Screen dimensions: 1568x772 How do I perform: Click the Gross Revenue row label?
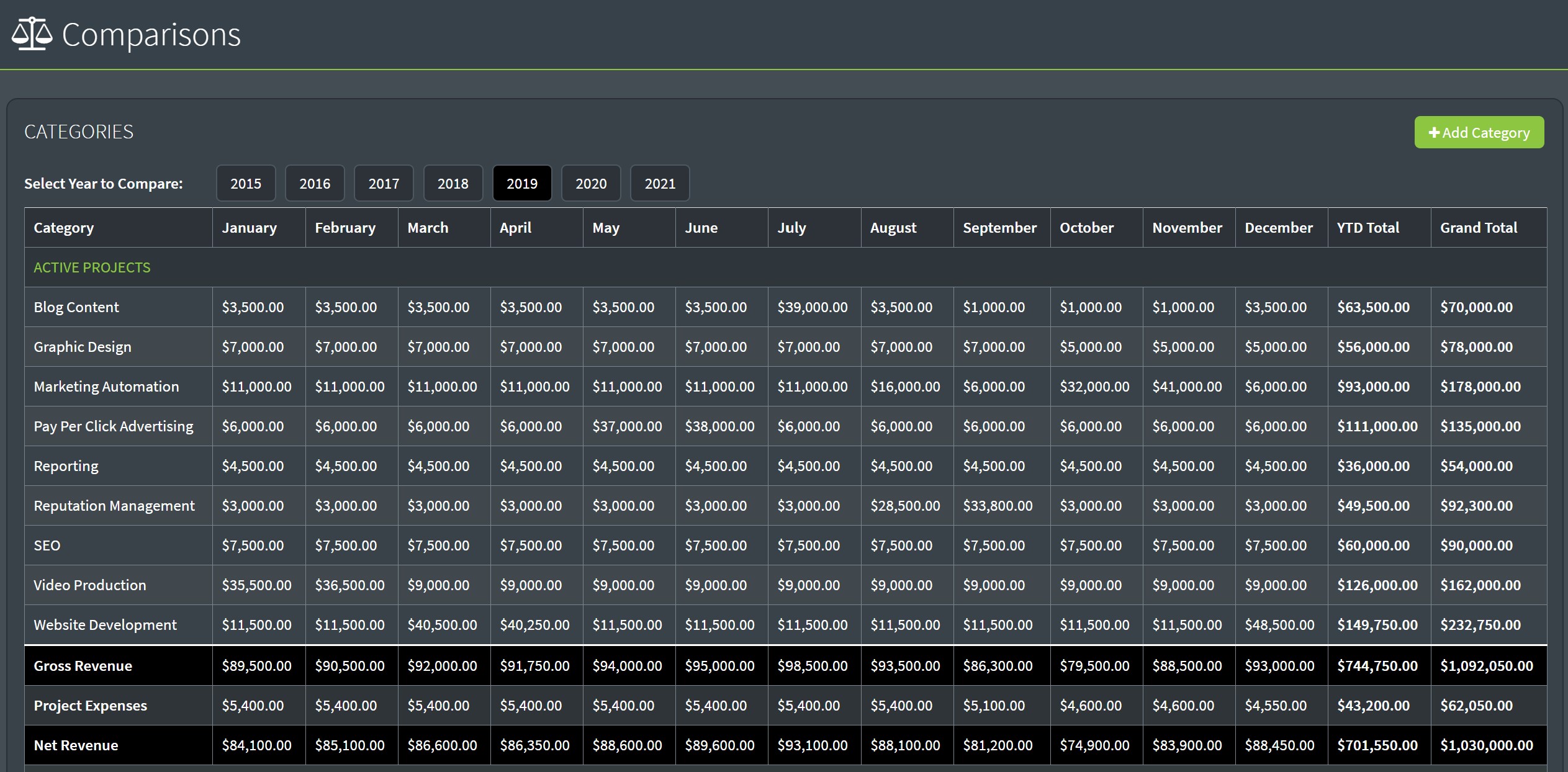83,666
